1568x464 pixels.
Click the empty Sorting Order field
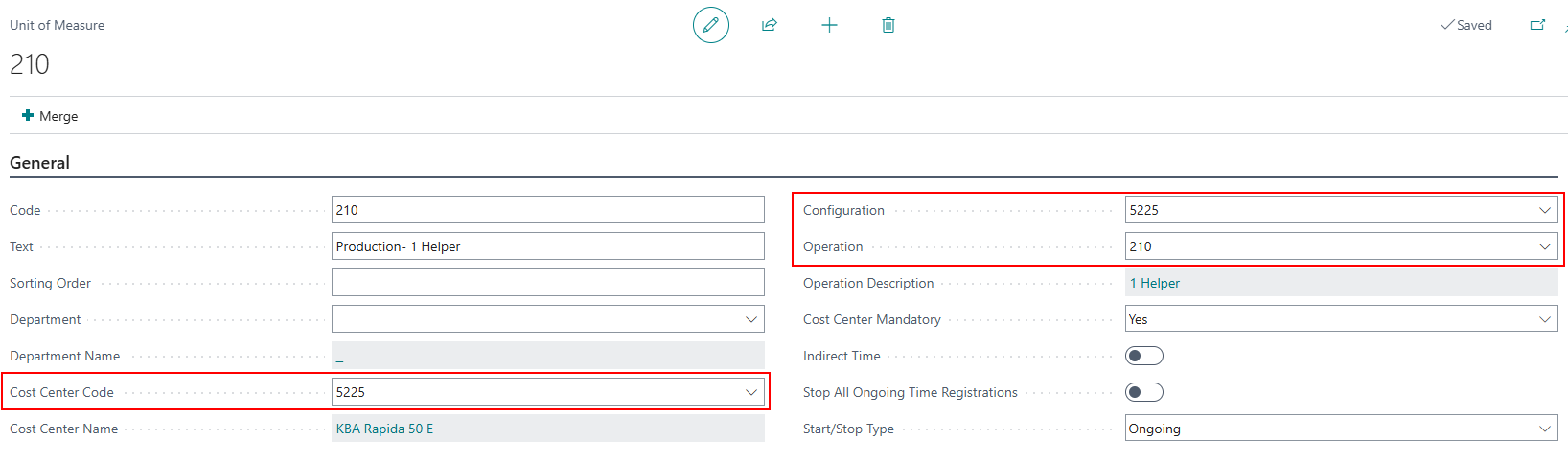point(548,283)
